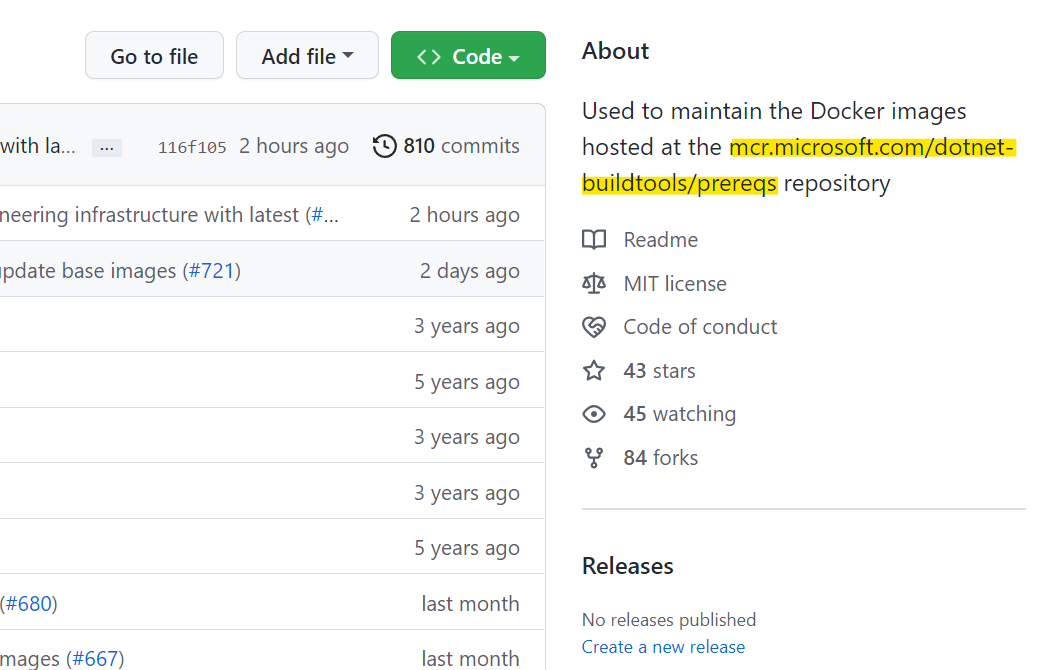View the 45 watching list
The width and height of the screenshot is (1053, 670).
click(680, 414)
